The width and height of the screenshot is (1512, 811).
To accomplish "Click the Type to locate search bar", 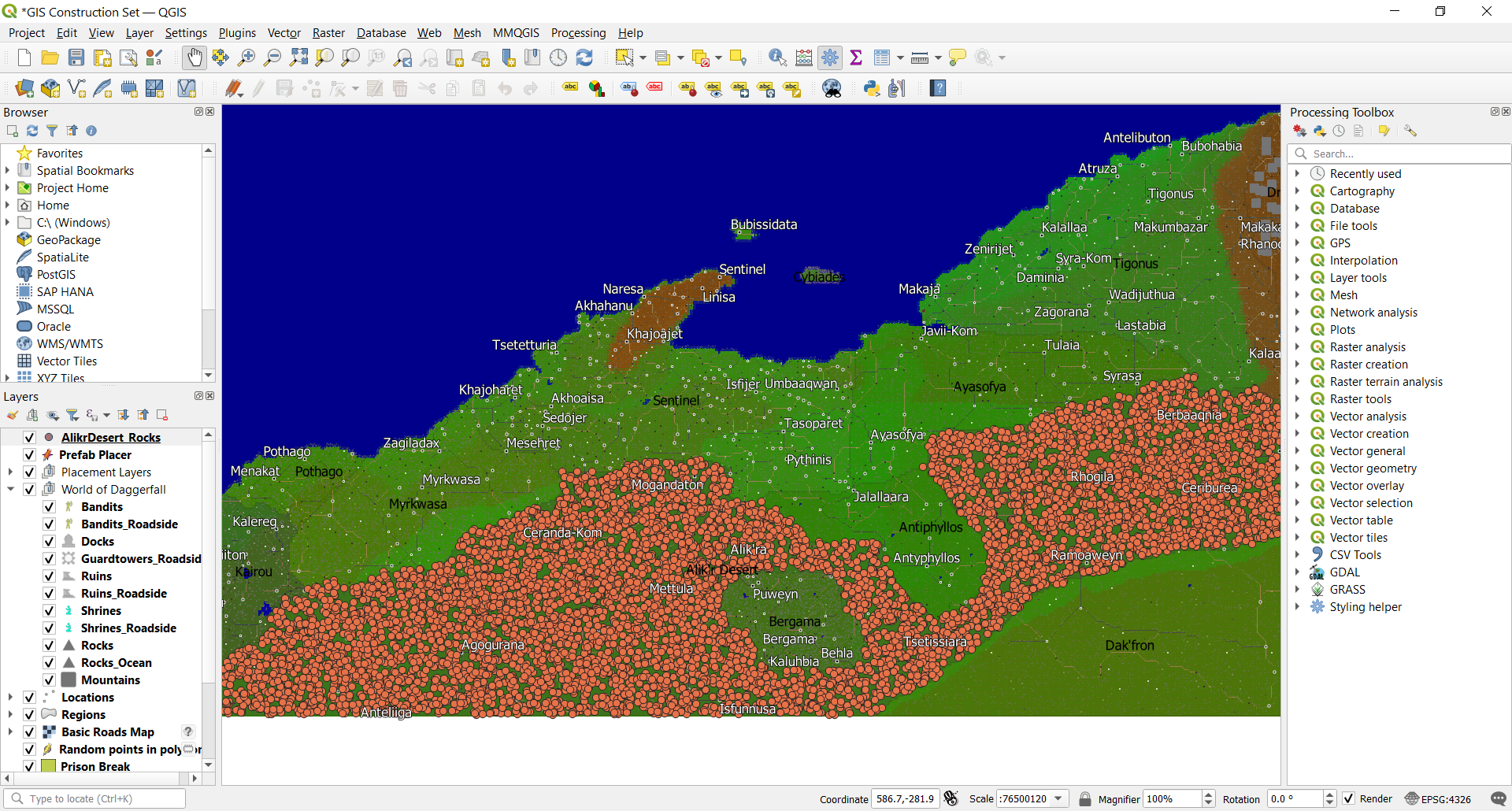I will click(x=94, y=798).
